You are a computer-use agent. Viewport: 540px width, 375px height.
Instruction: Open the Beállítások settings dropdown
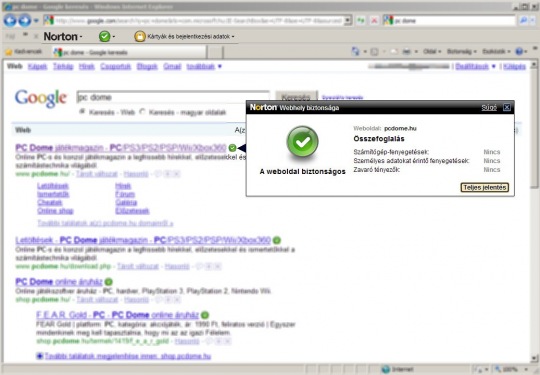(475, 66)
